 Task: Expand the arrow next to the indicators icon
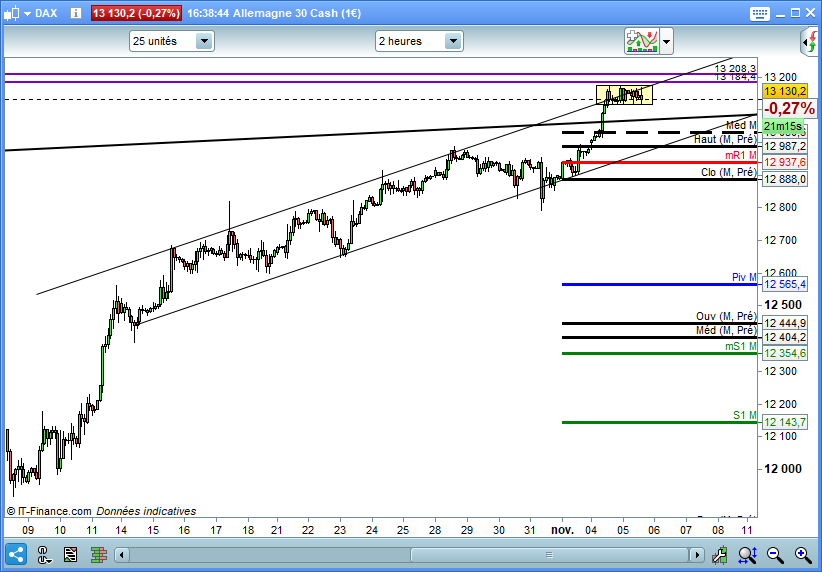666,41
